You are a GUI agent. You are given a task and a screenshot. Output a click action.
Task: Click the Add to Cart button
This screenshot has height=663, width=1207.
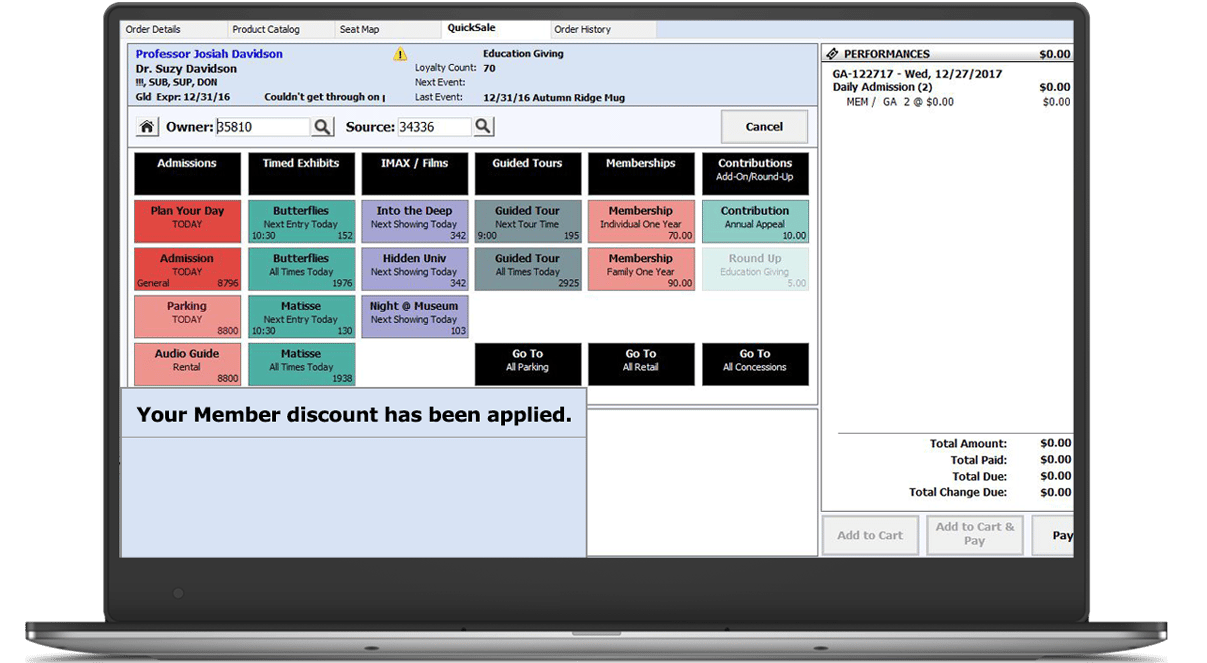pos(870,535)
